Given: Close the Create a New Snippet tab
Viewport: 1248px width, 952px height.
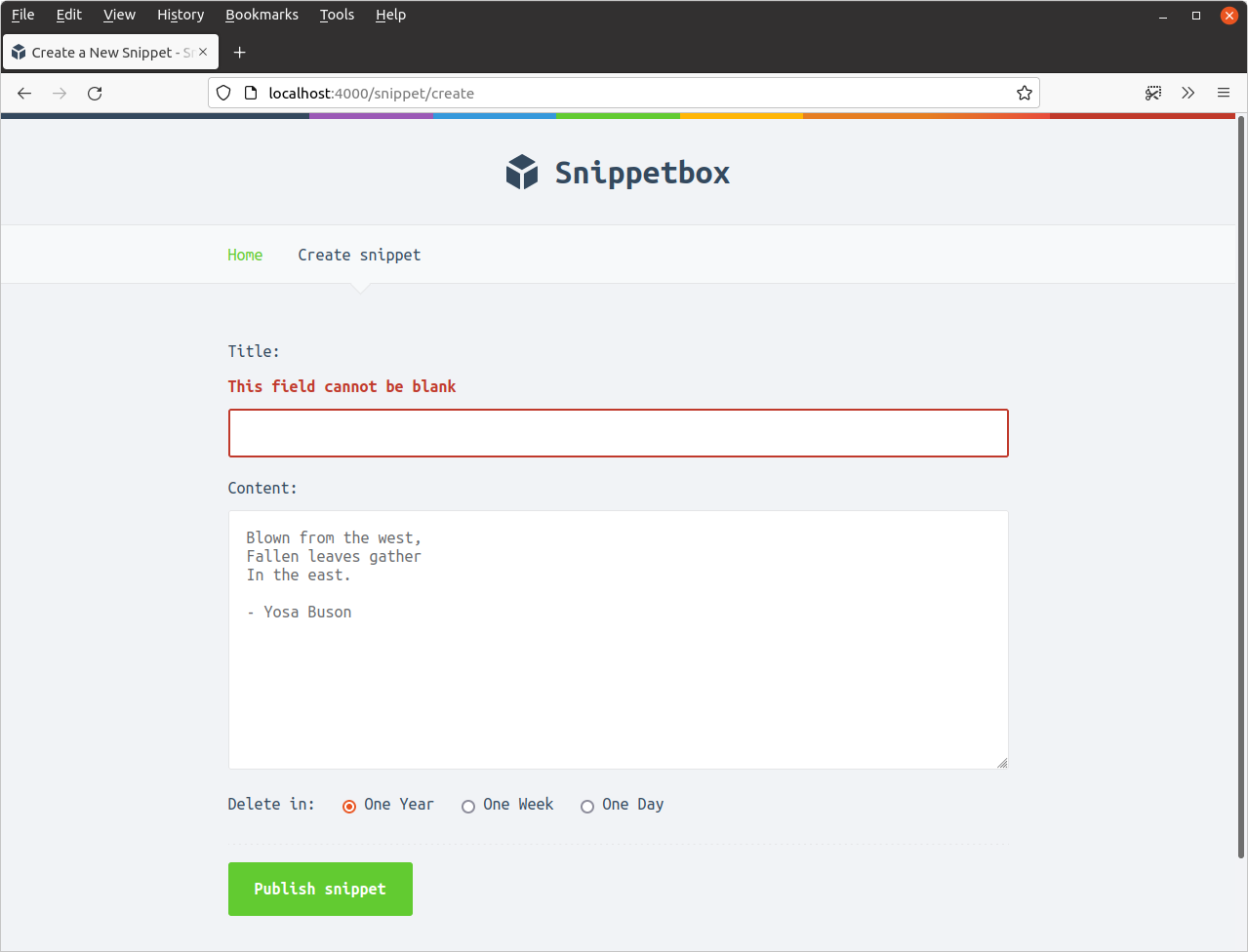Looking at the screenshot, I should coord(203,53).
